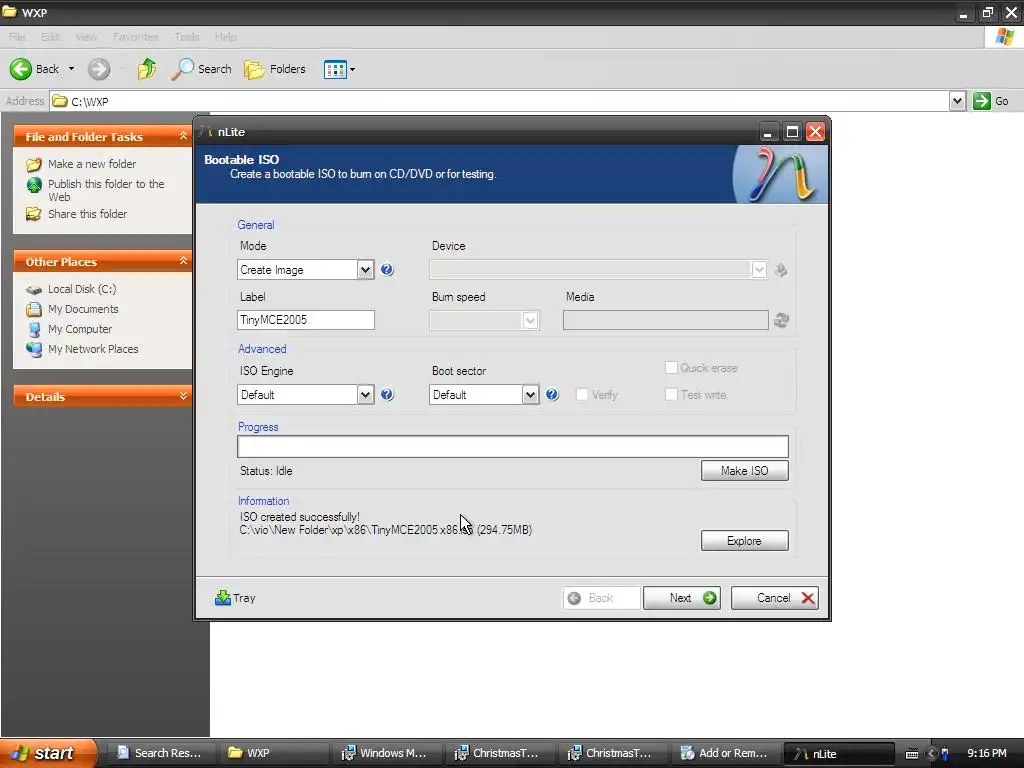Image resolution: width=1024 pixels, height=768 pixels.
Task: Open the Help menu in Explorer
Action: pyautogui.click(x=225, y=37)
